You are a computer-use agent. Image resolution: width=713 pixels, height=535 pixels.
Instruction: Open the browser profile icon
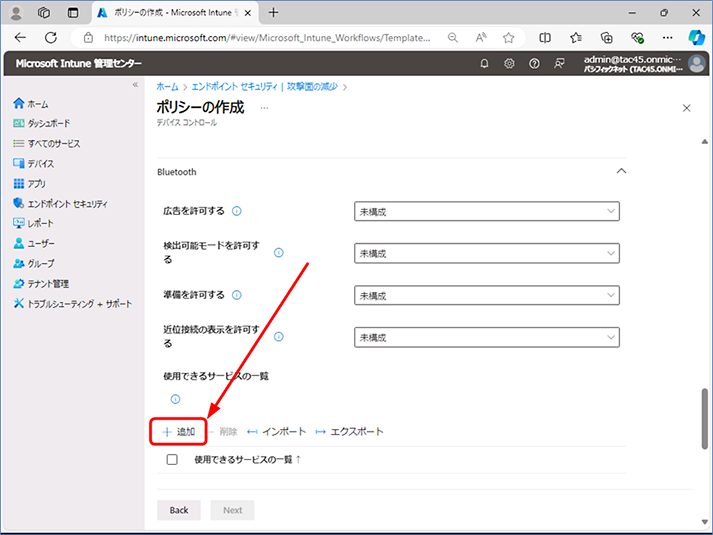[x=16, y=13]
